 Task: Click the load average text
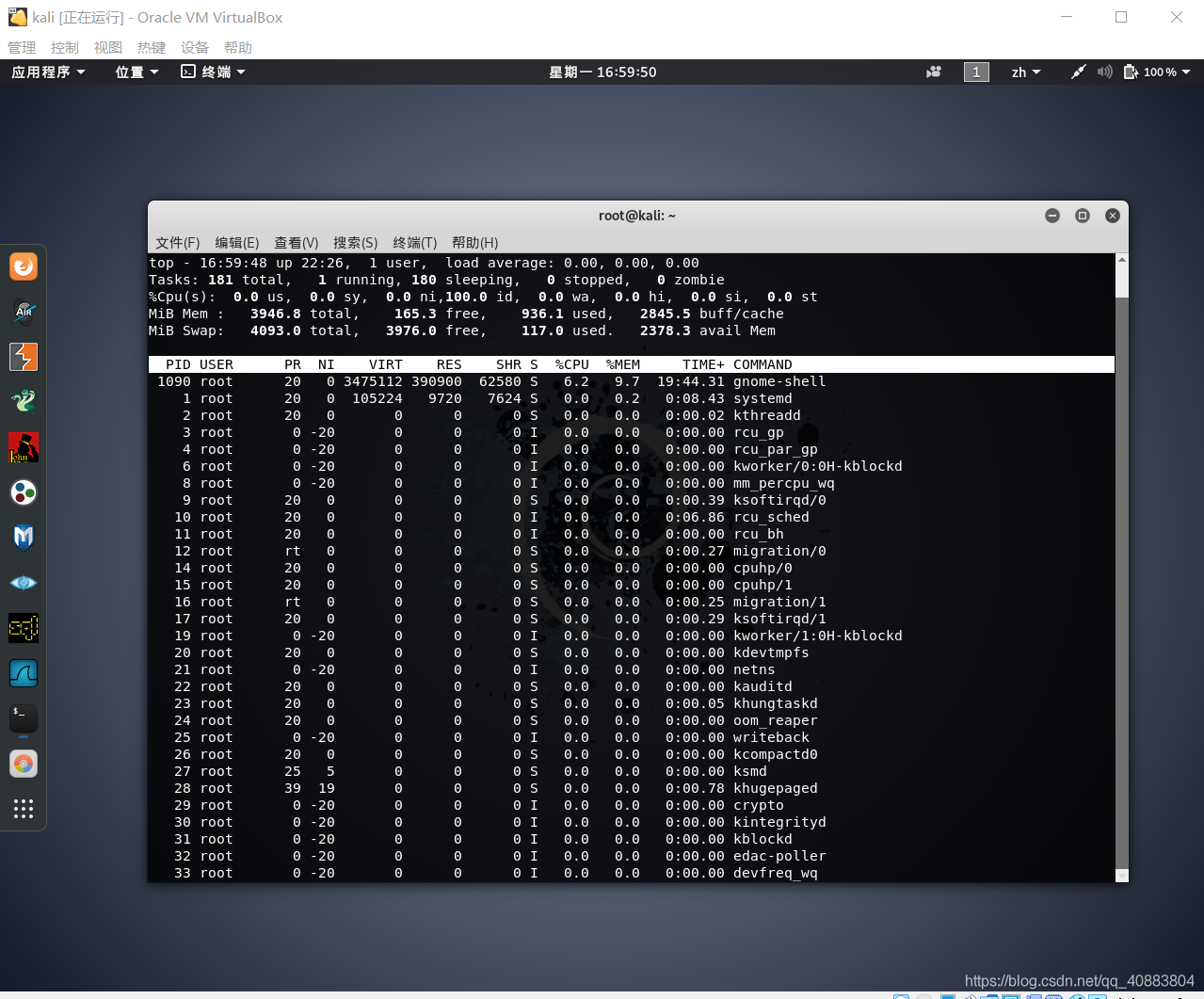click(572, 263)
